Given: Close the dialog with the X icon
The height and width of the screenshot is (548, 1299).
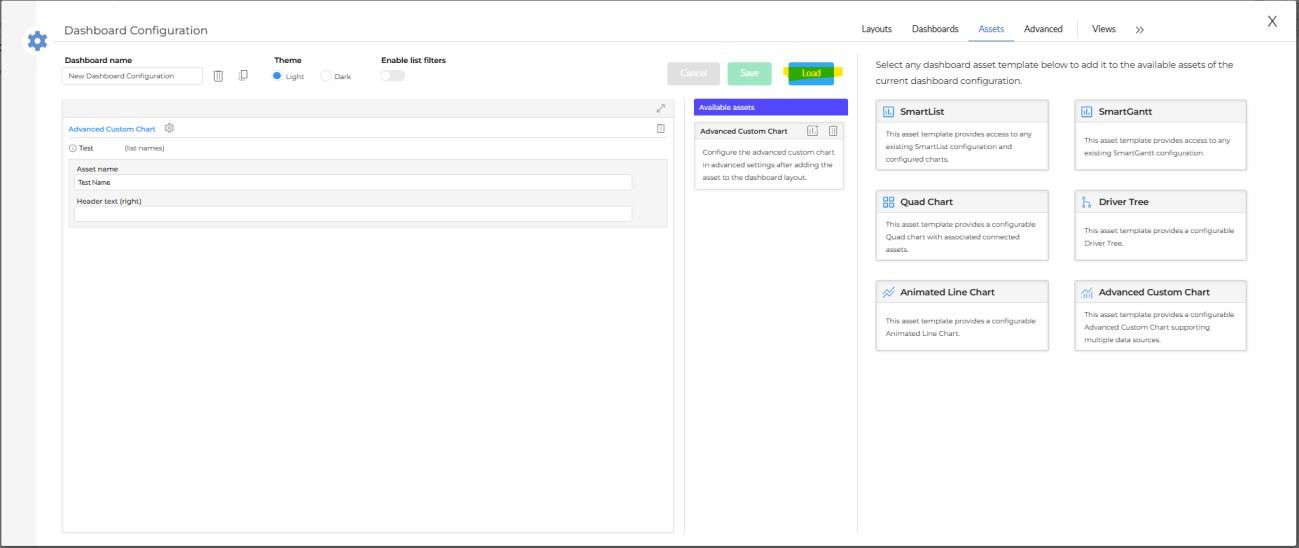Looking at the screenshot, I should (x=1272, y=21).
